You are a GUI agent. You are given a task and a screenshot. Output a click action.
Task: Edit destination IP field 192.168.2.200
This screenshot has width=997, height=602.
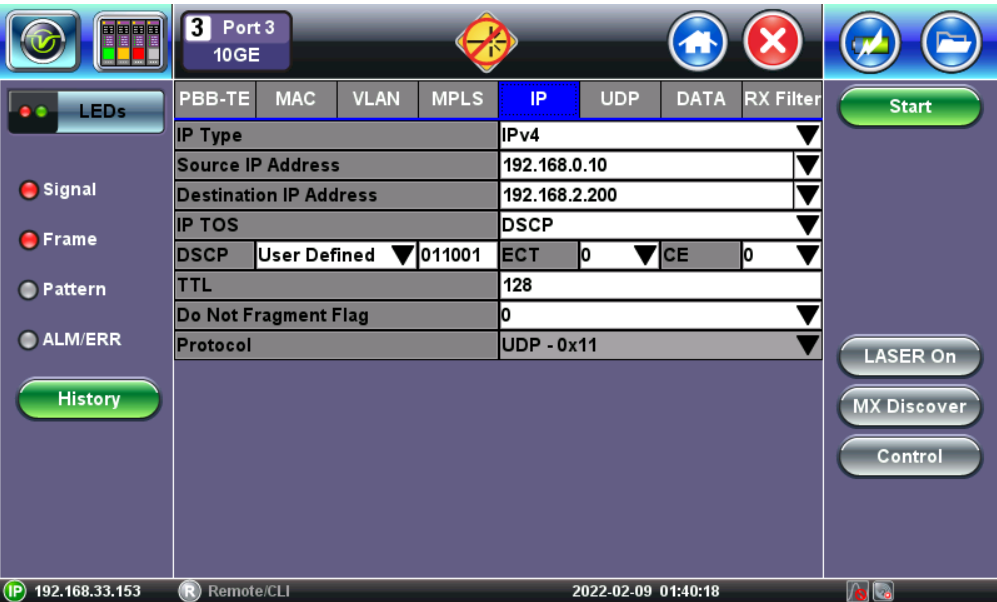pyautogui.click(x=646, y=195)
